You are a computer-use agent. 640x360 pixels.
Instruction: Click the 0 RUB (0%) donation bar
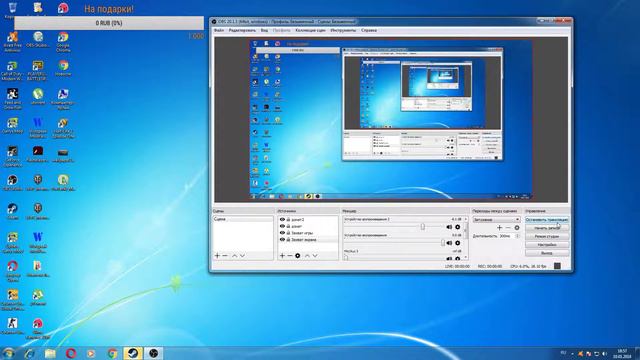click(x=109, y=23)
